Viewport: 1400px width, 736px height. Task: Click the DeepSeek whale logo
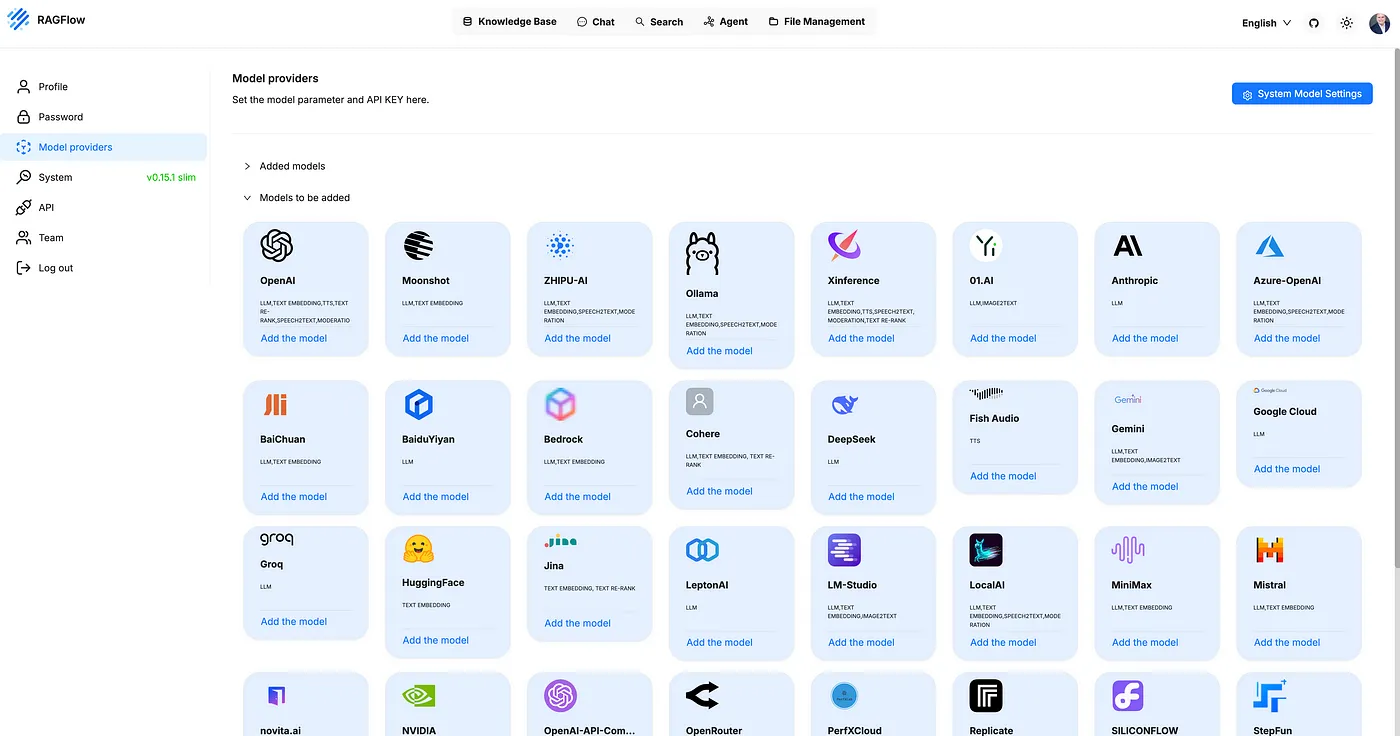click(x=844, y=404)
